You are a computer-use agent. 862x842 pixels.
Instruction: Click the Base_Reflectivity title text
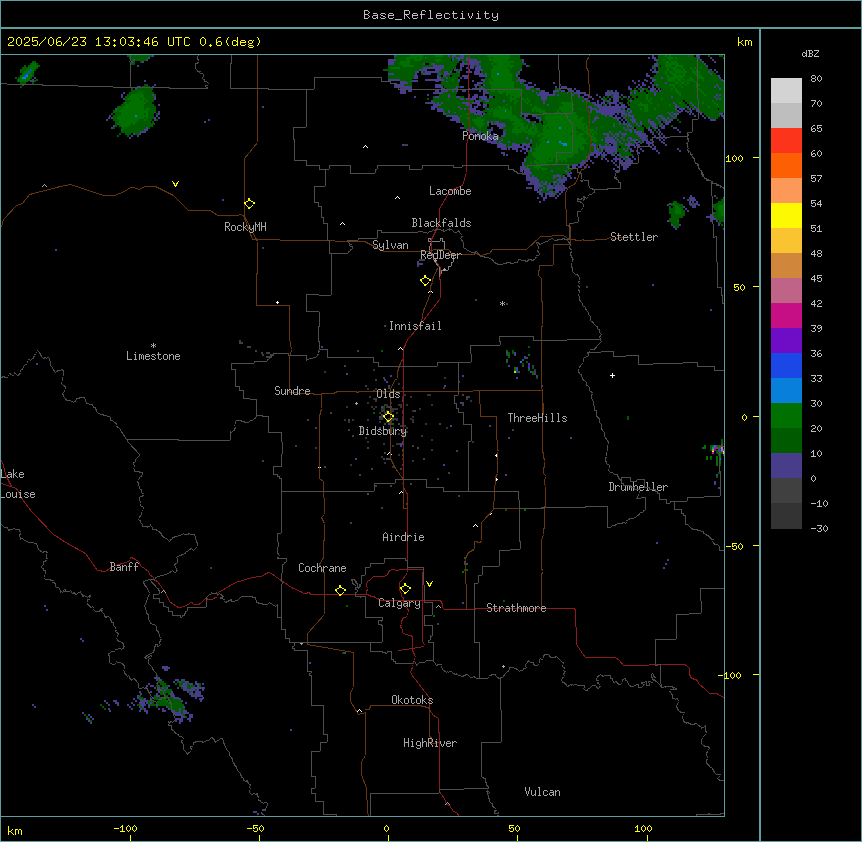click(431, 15)
